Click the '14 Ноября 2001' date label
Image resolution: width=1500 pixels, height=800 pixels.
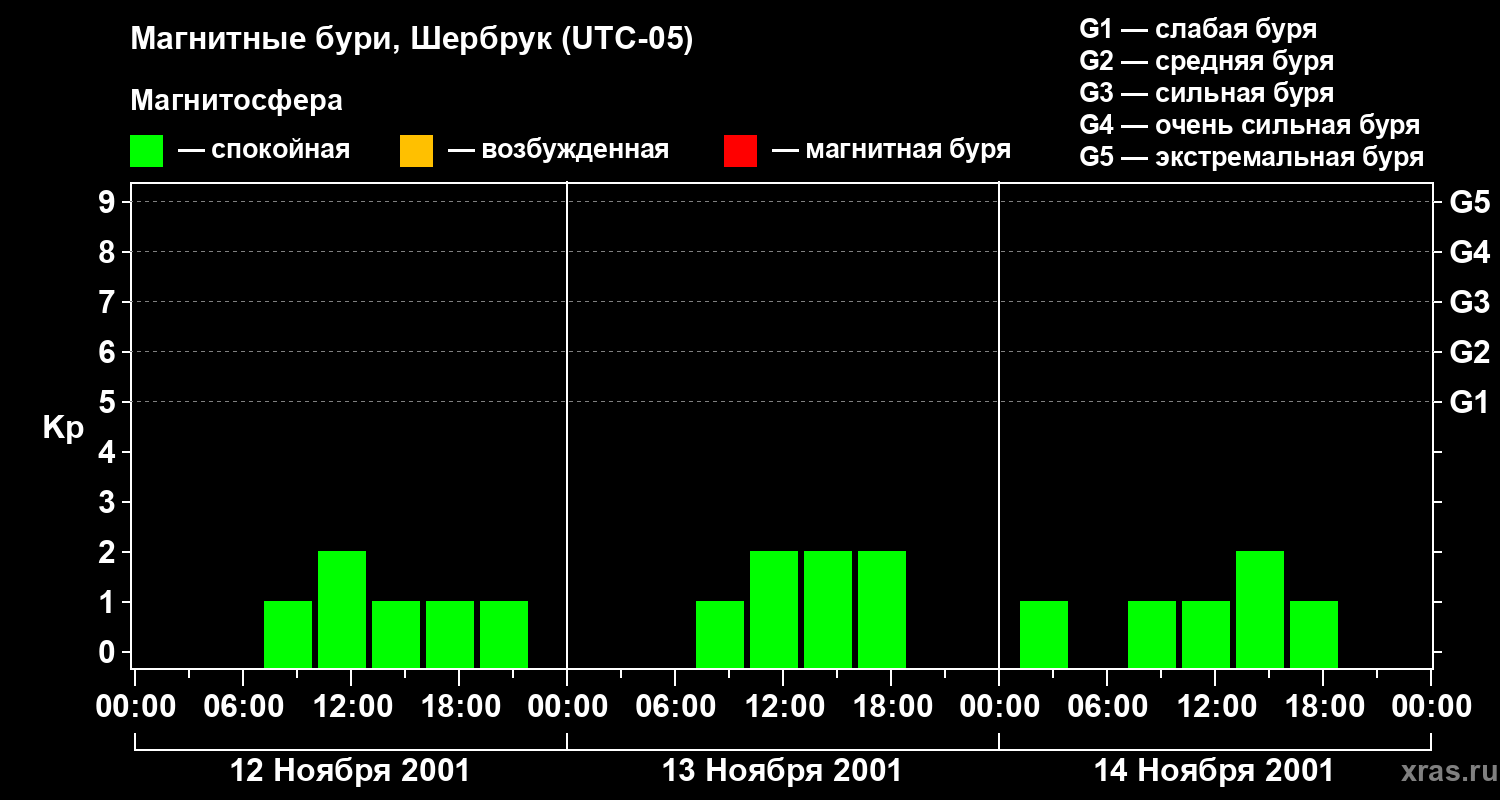tap(1214, 771)
